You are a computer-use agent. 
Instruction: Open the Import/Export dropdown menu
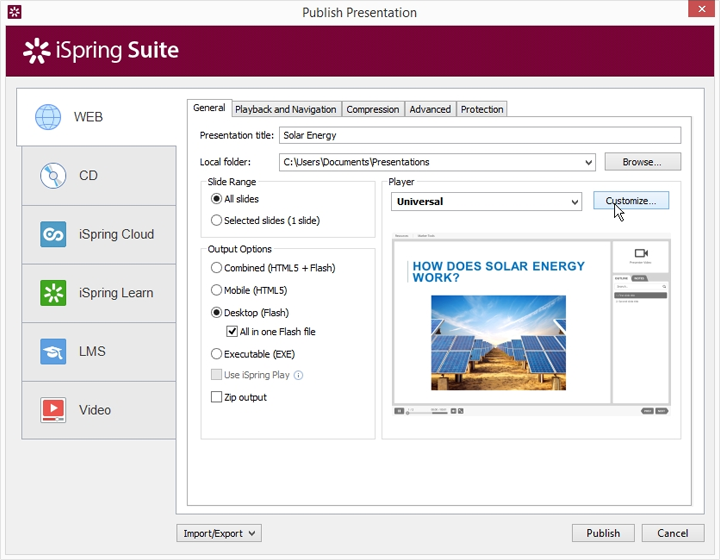click(x=219, y=533)
